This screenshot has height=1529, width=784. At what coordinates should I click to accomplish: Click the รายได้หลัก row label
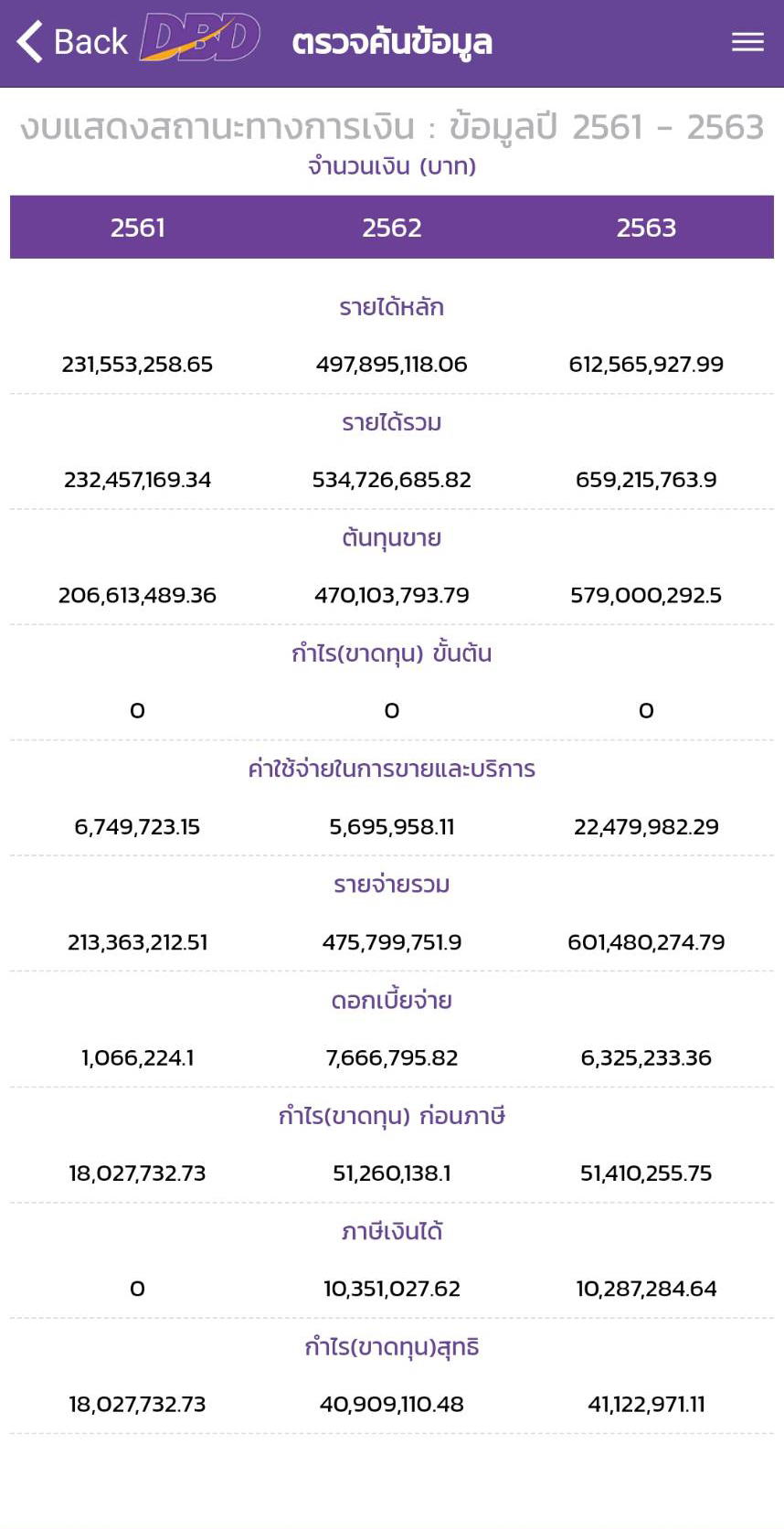click(x=392, y=307)
